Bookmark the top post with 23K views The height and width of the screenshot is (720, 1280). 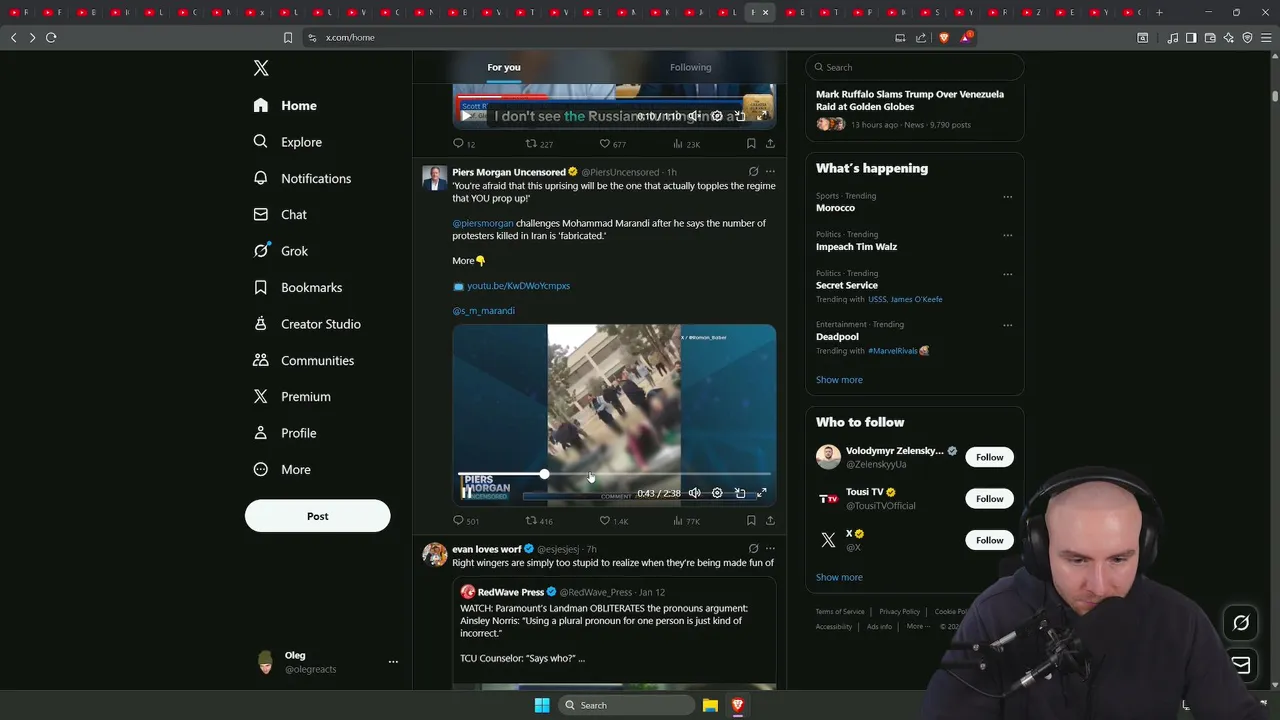click(x=751, y=144)
